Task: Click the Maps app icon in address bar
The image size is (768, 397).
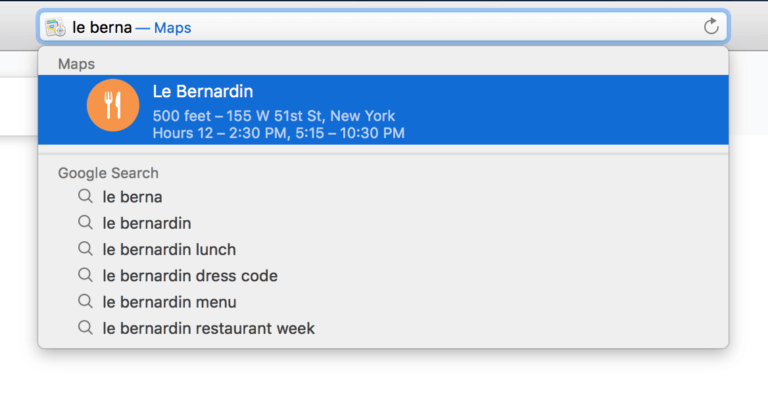Action: (55, 27)
